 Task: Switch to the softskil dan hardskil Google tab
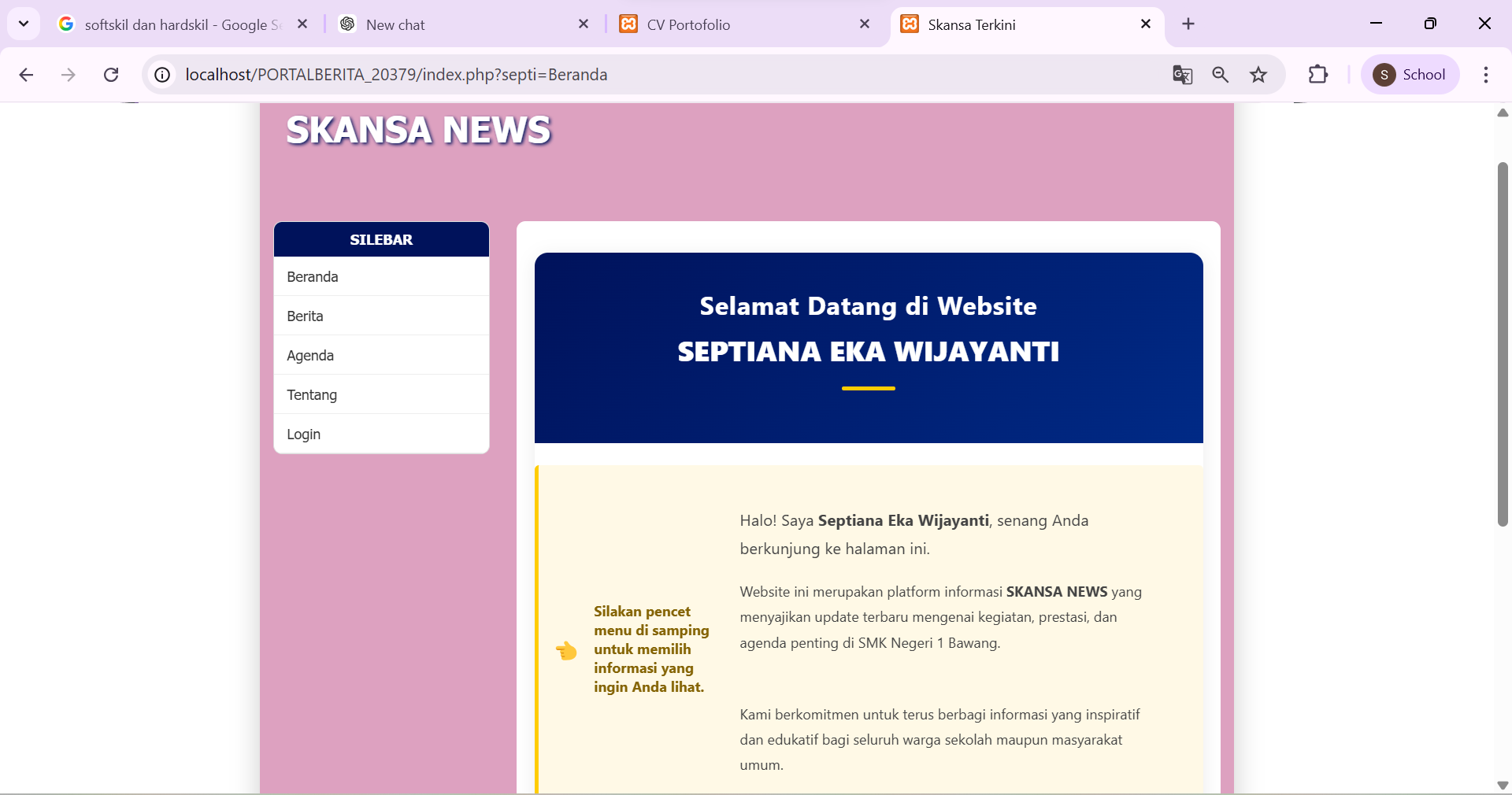click(x=183, y=24)
